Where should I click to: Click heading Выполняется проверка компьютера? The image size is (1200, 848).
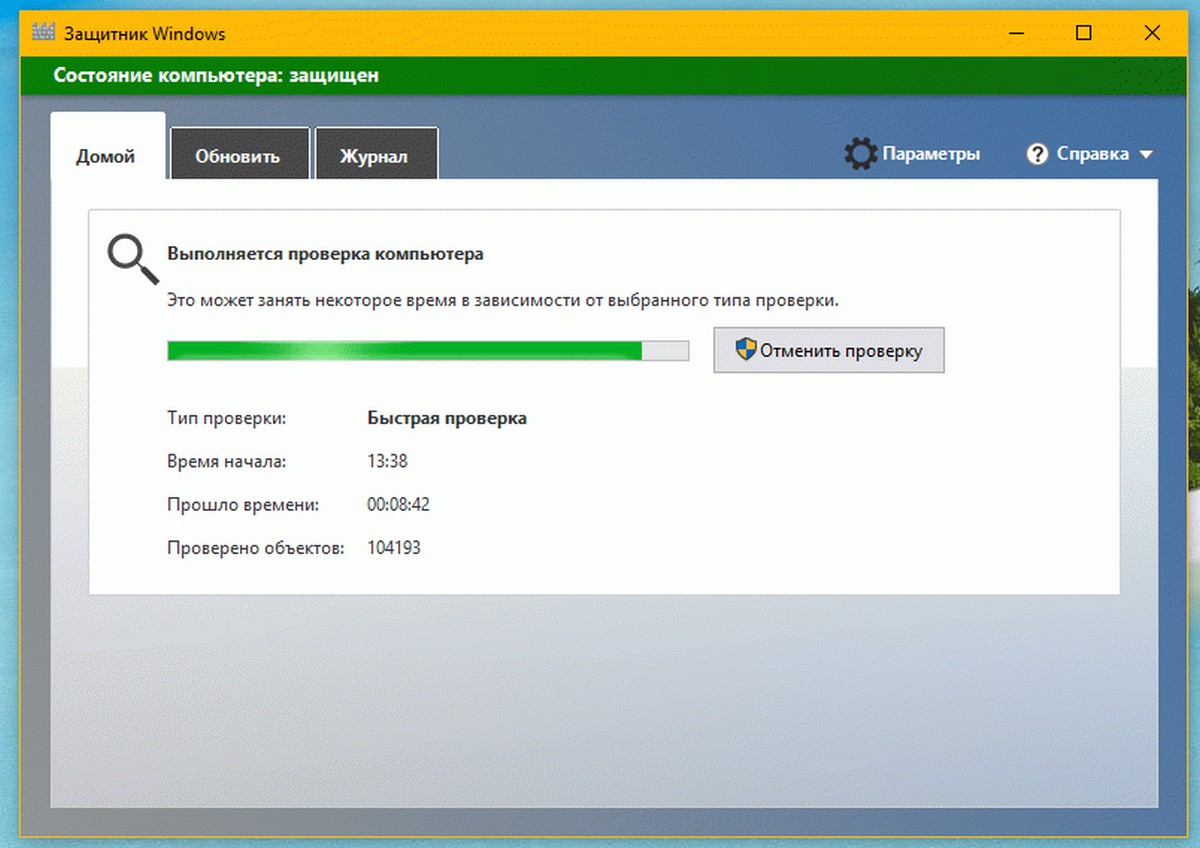[325, 254]
